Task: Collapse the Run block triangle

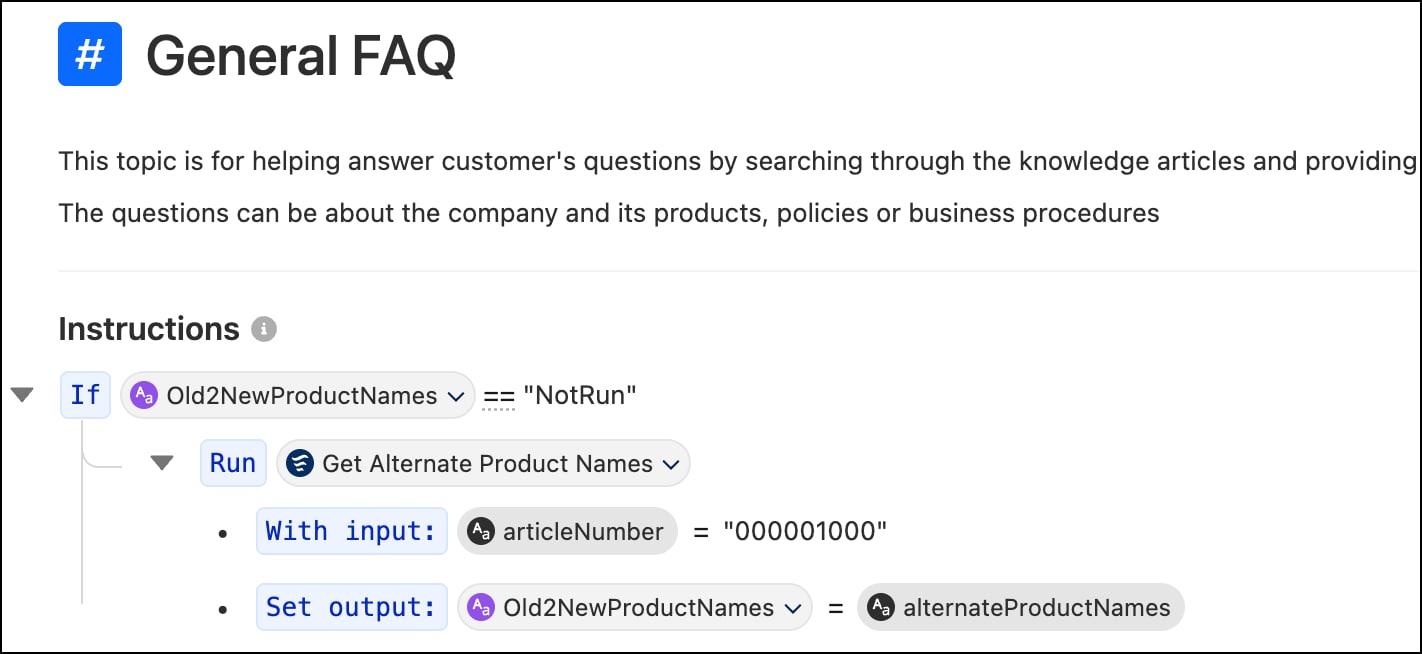Action: click(162, 463)
